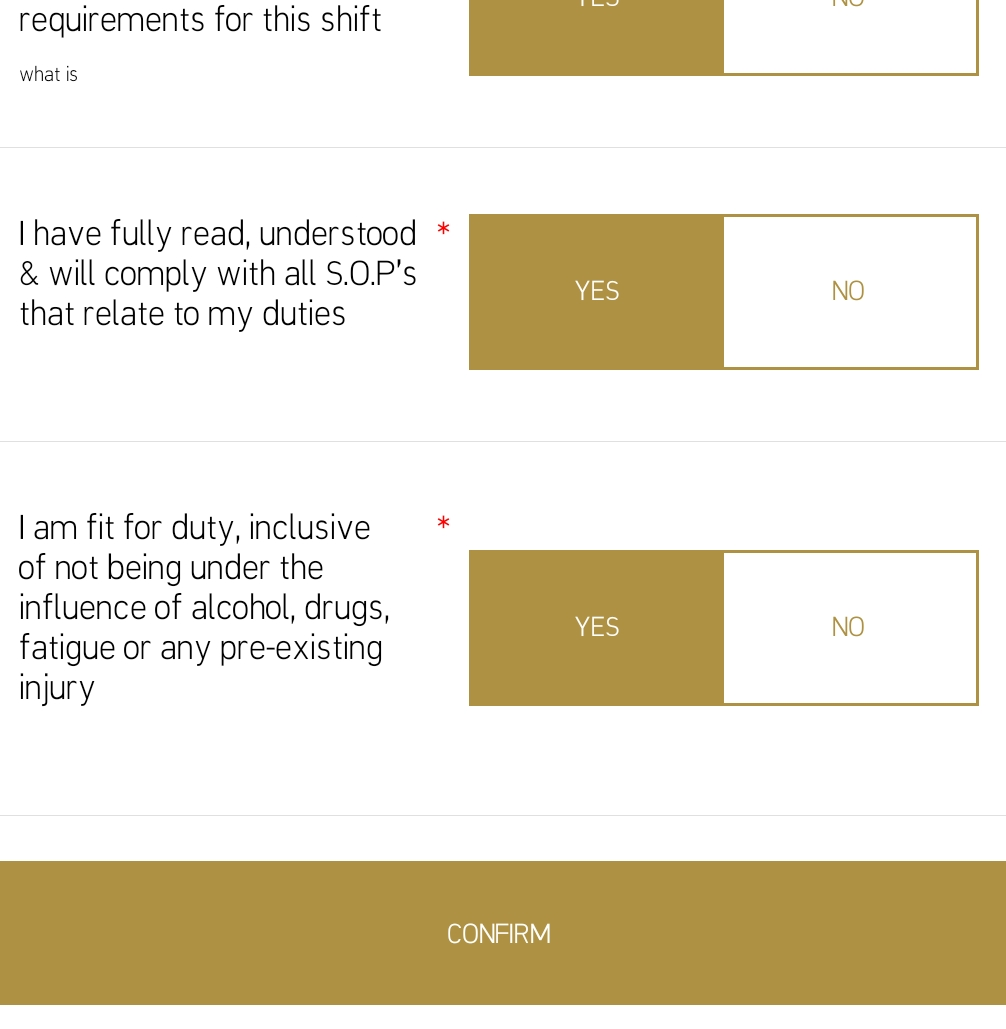Viewport: 1006px width, 1029px height.
Task: Tap the CONFIRM label text
Action: (499, 934)
